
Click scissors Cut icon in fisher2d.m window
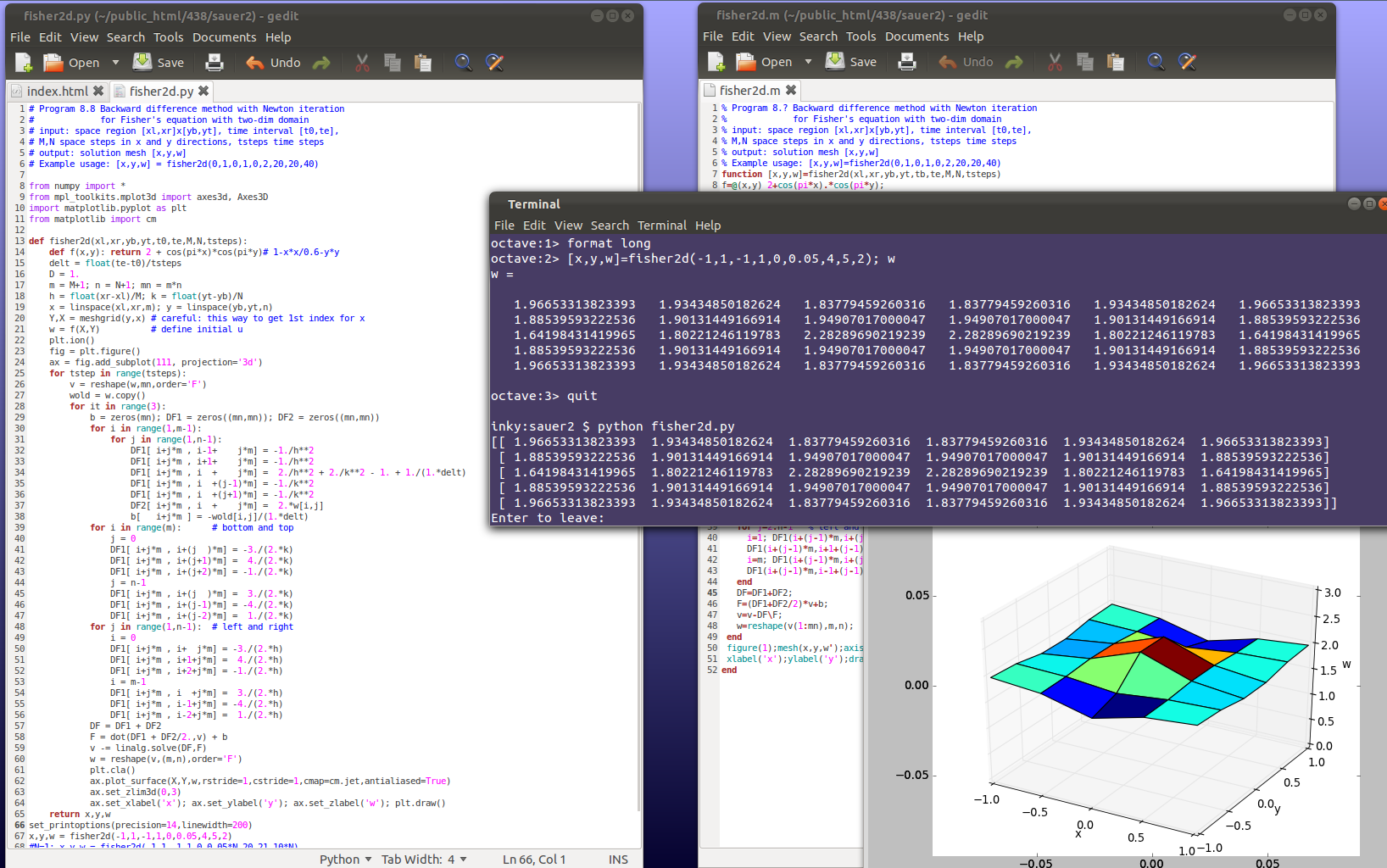(1055, 62)
